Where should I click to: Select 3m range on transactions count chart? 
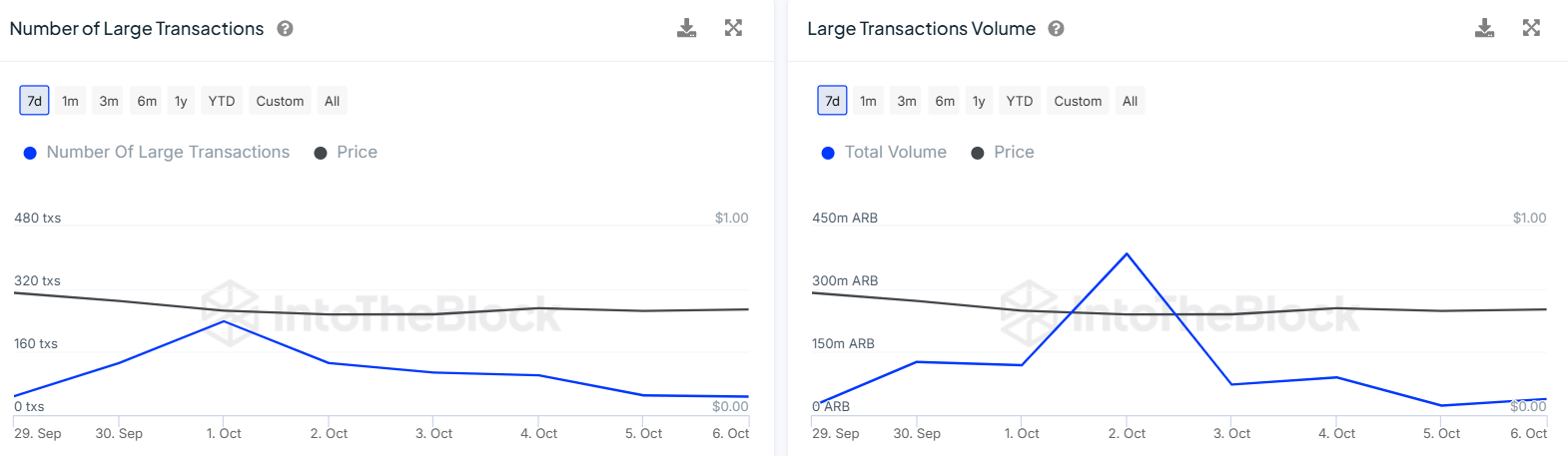[109, 101]
